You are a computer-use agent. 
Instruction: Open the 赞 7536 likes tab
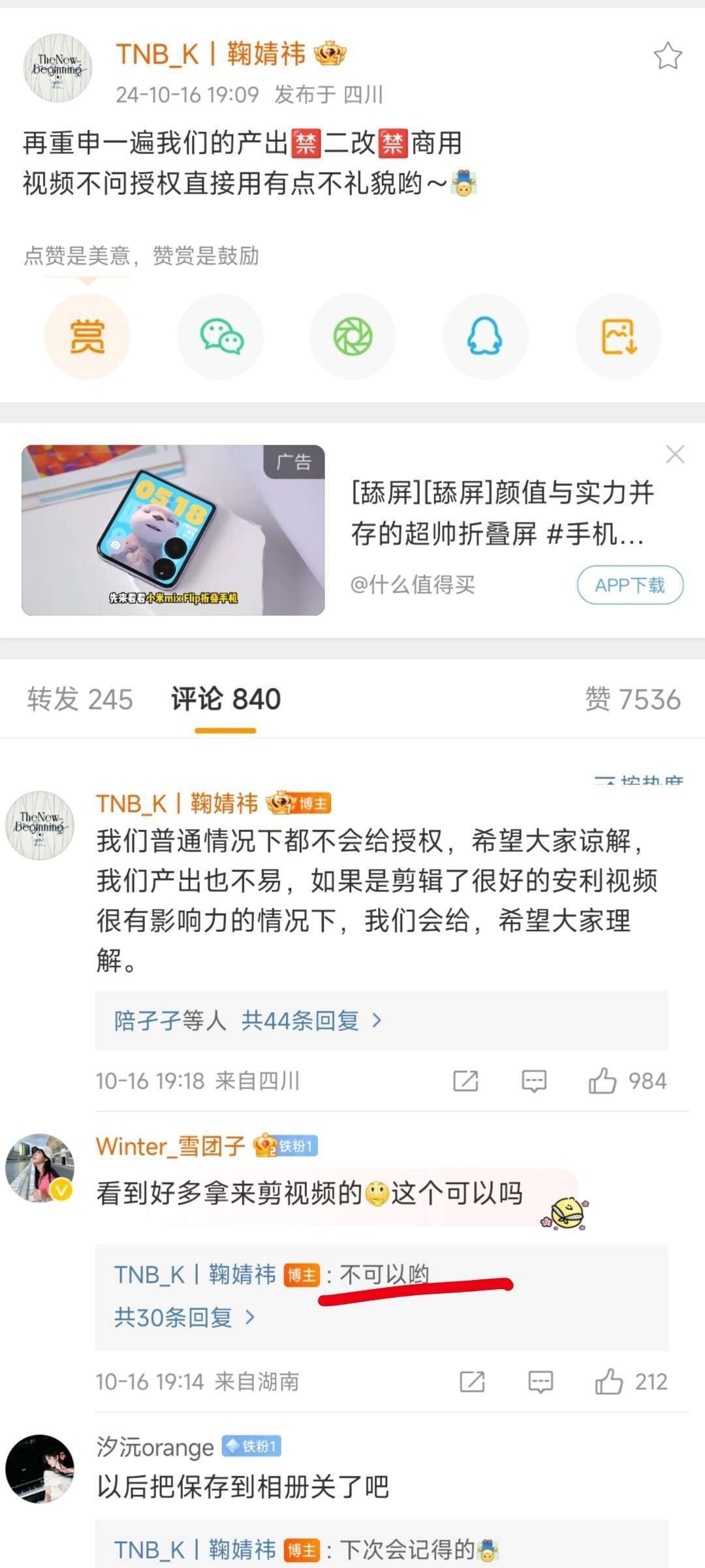tap(633, 699)
